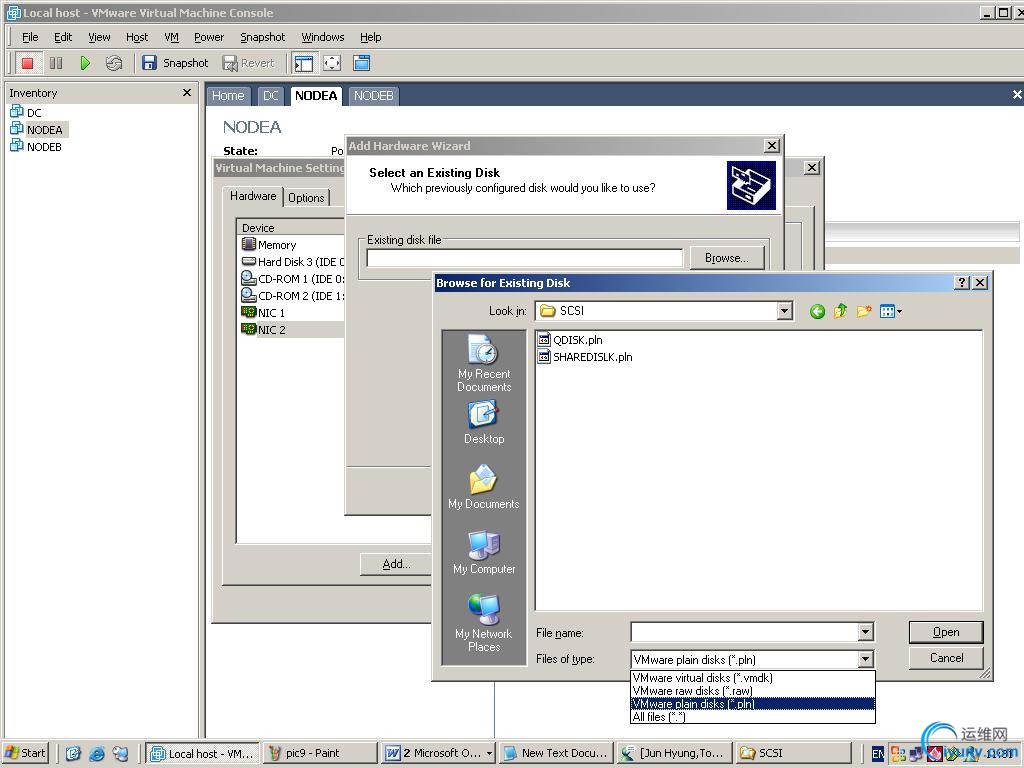
Task: Click the red Power Off toolbar icon
Action: (27, 63)
